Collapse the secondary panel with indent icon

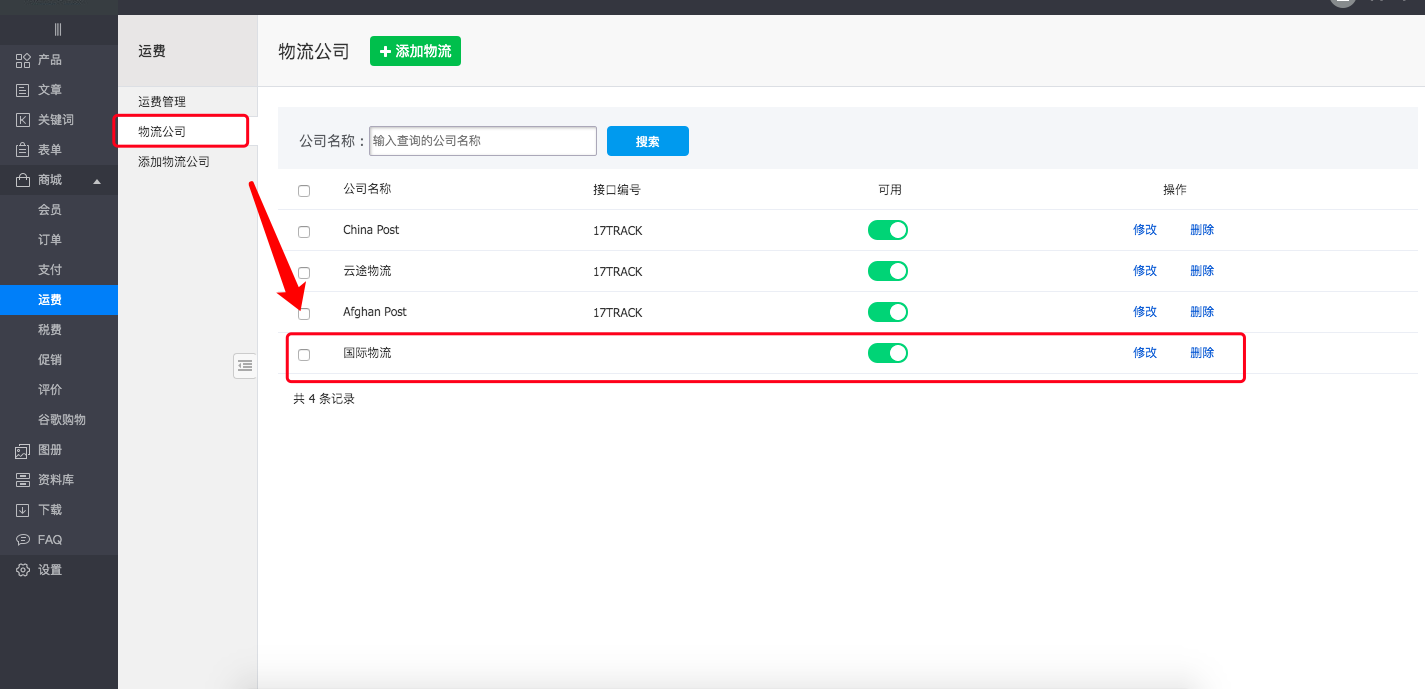point(245,366)
